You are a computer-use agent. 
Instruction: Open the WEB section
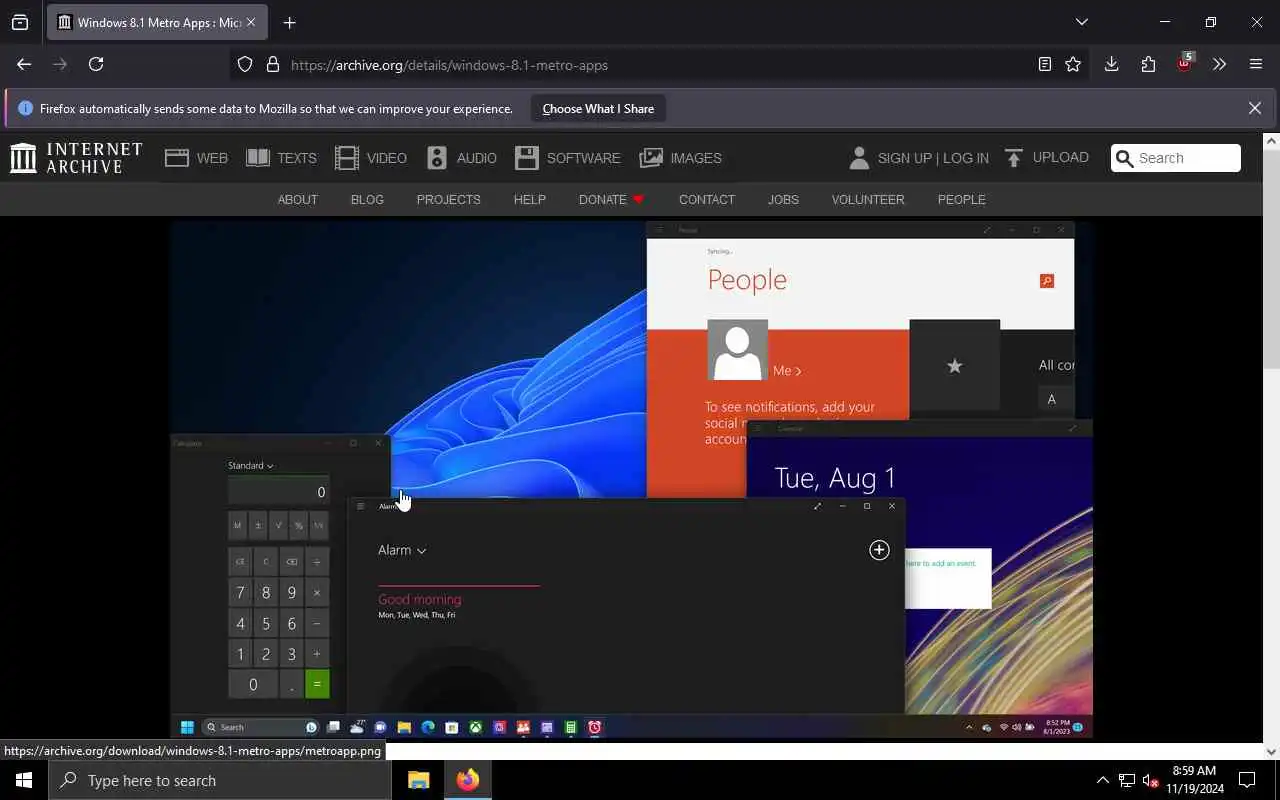196,158
